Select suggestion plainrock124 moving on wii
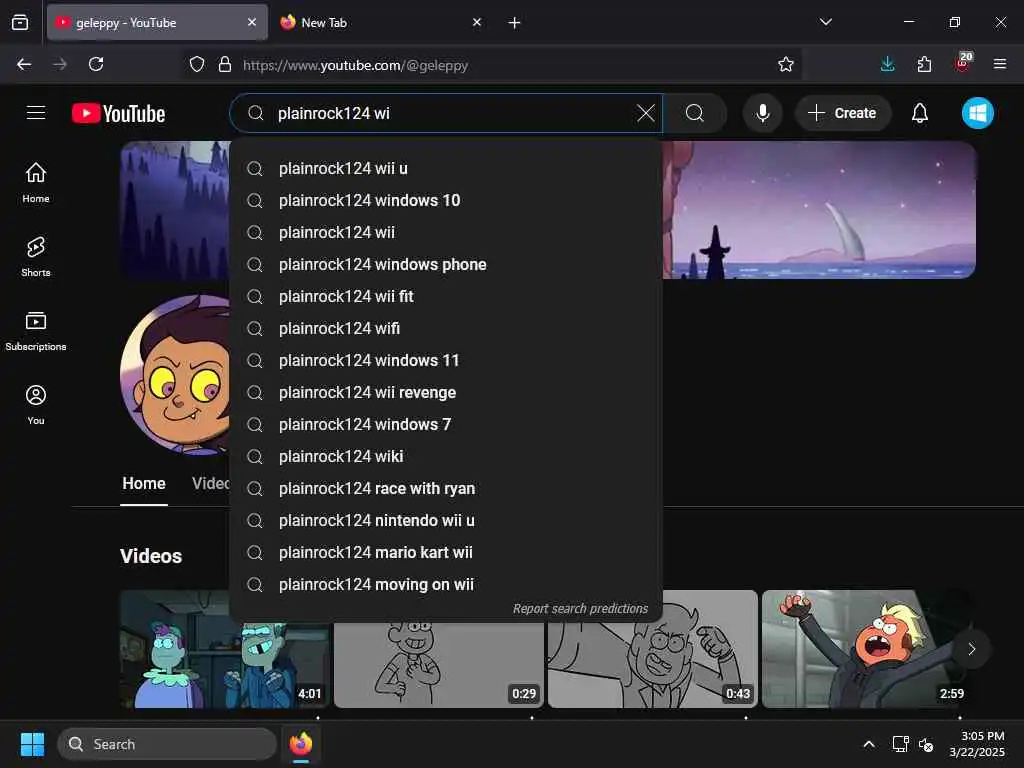 446,584
